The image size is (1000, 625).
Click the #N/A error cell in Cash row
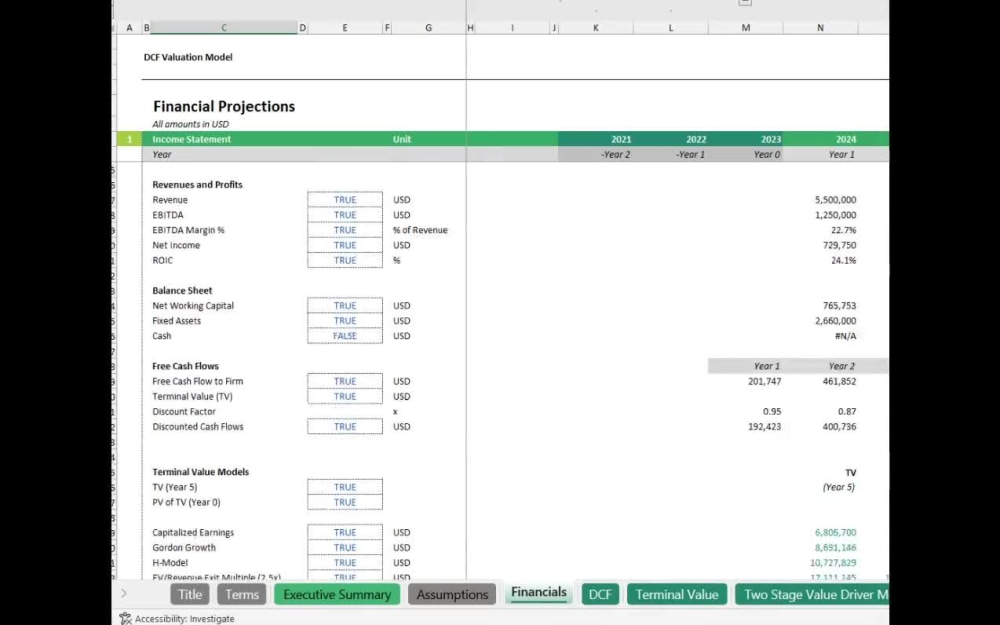tap(846, 336)
